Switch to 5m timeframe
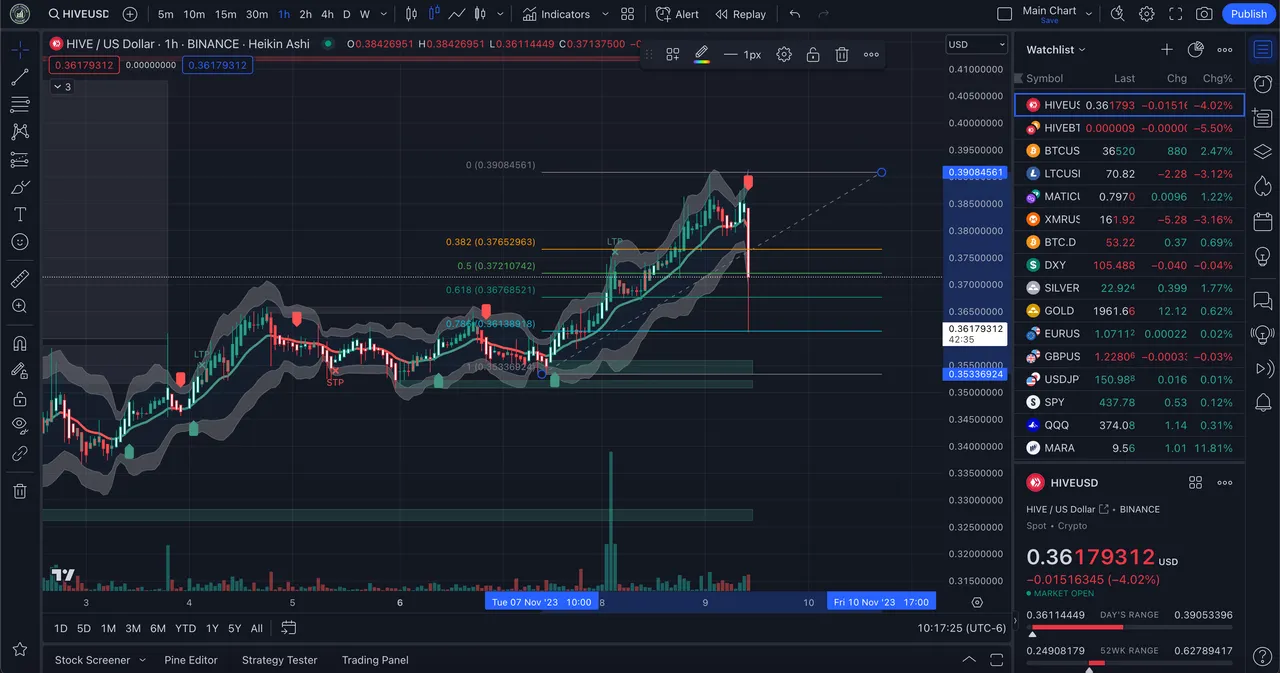Viewport: 1280px width, 673px height. tap(166, 14)
